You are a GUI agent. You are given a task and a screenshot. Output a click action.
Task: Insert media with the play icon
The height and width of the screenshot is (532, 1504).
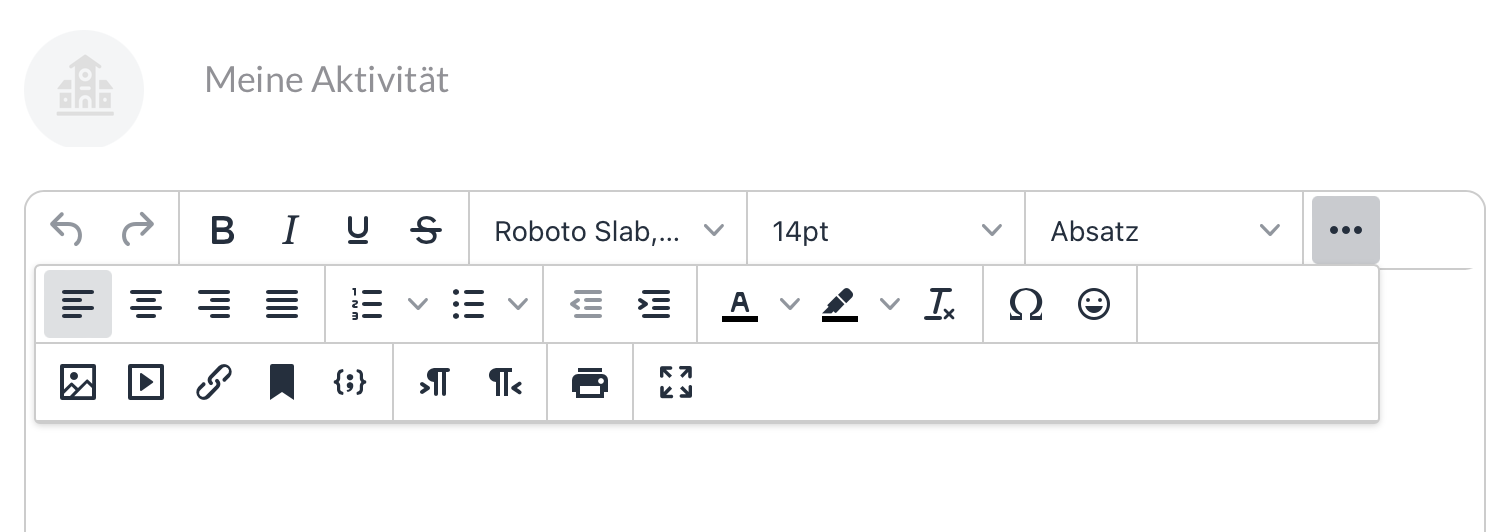pyautogui.click(x=146, y=383)
